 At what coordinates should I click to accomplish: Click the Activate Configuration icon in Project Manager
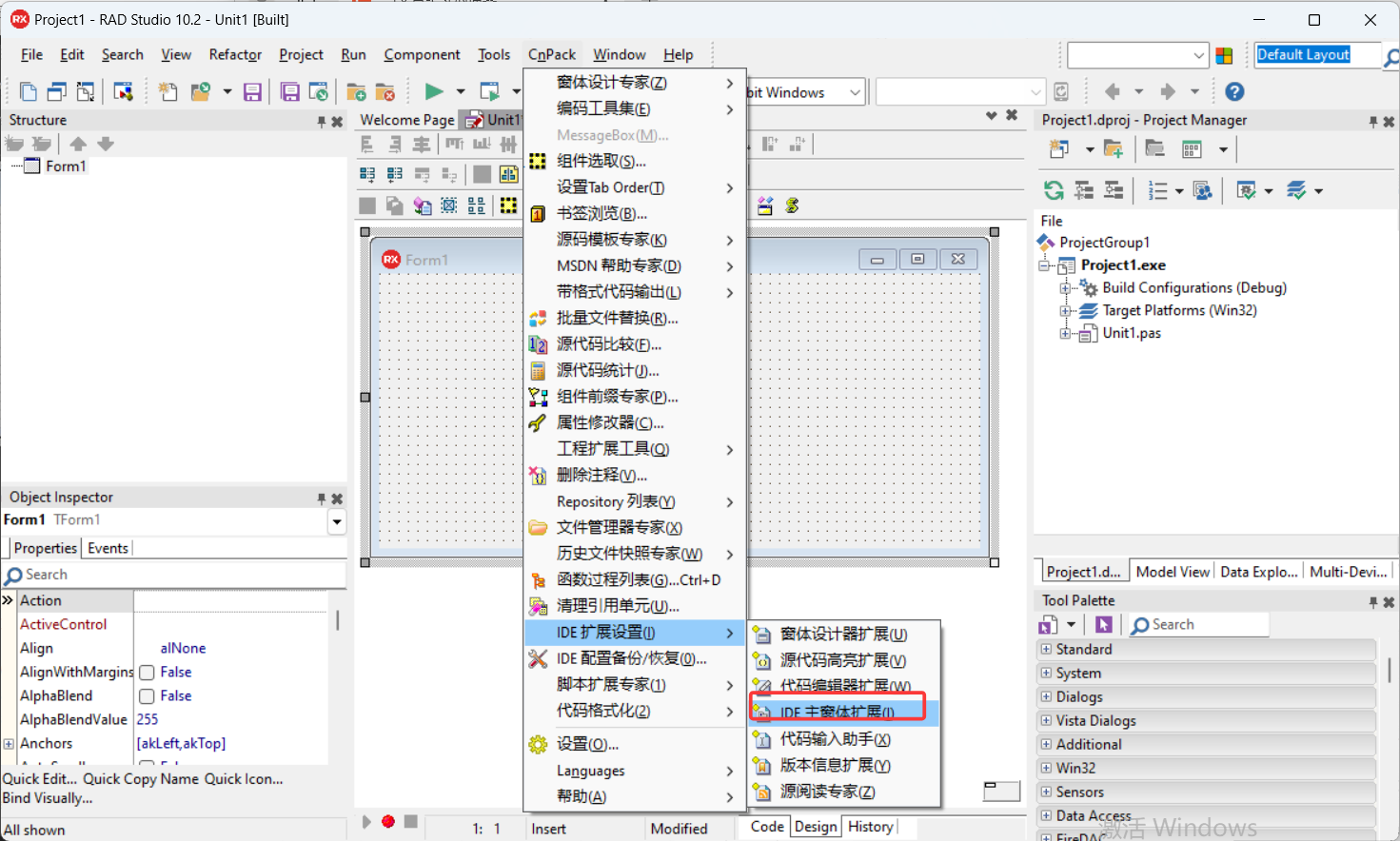1246,190
